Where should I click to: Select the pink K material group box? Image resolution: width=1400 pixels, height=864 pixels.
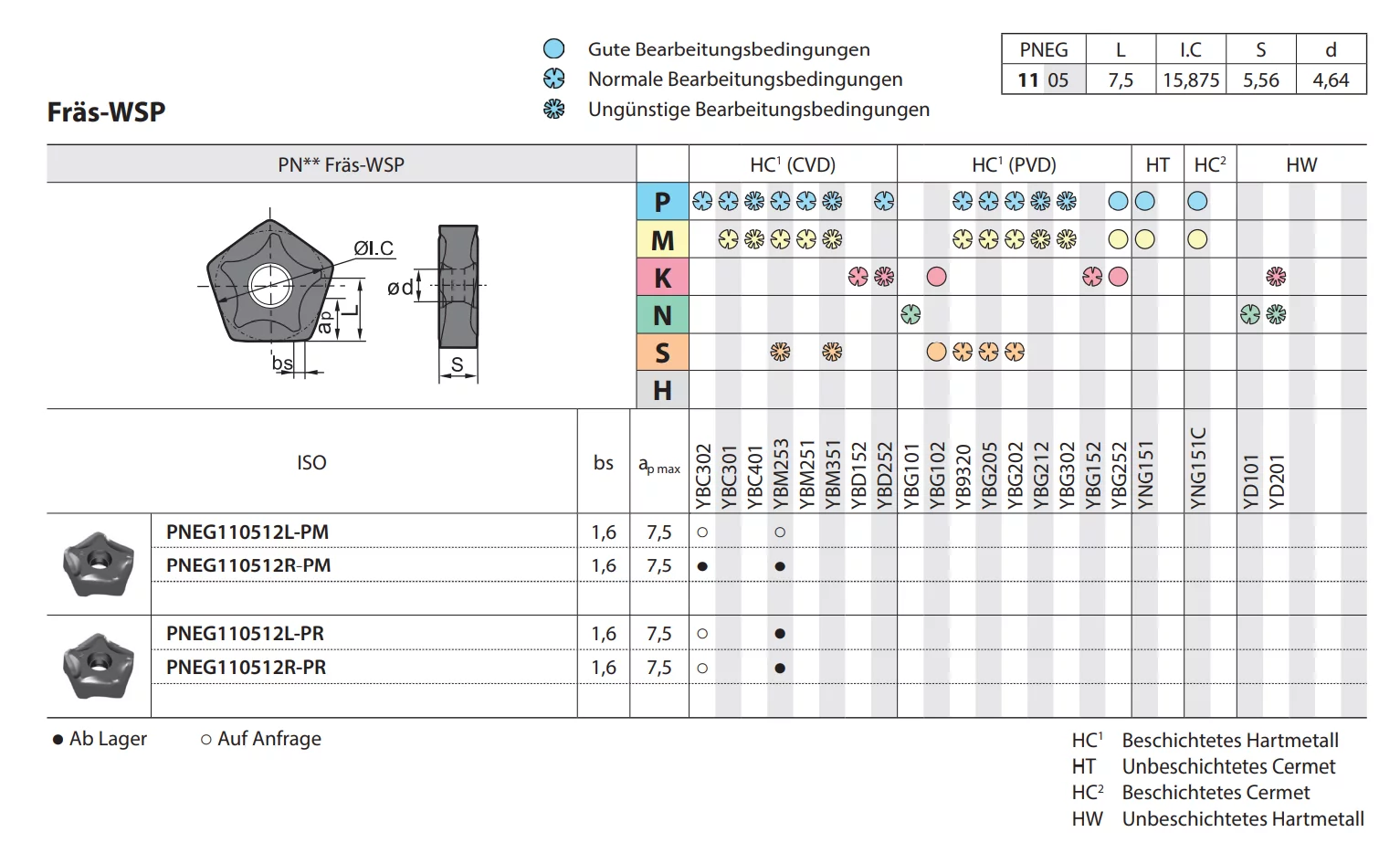663,277
